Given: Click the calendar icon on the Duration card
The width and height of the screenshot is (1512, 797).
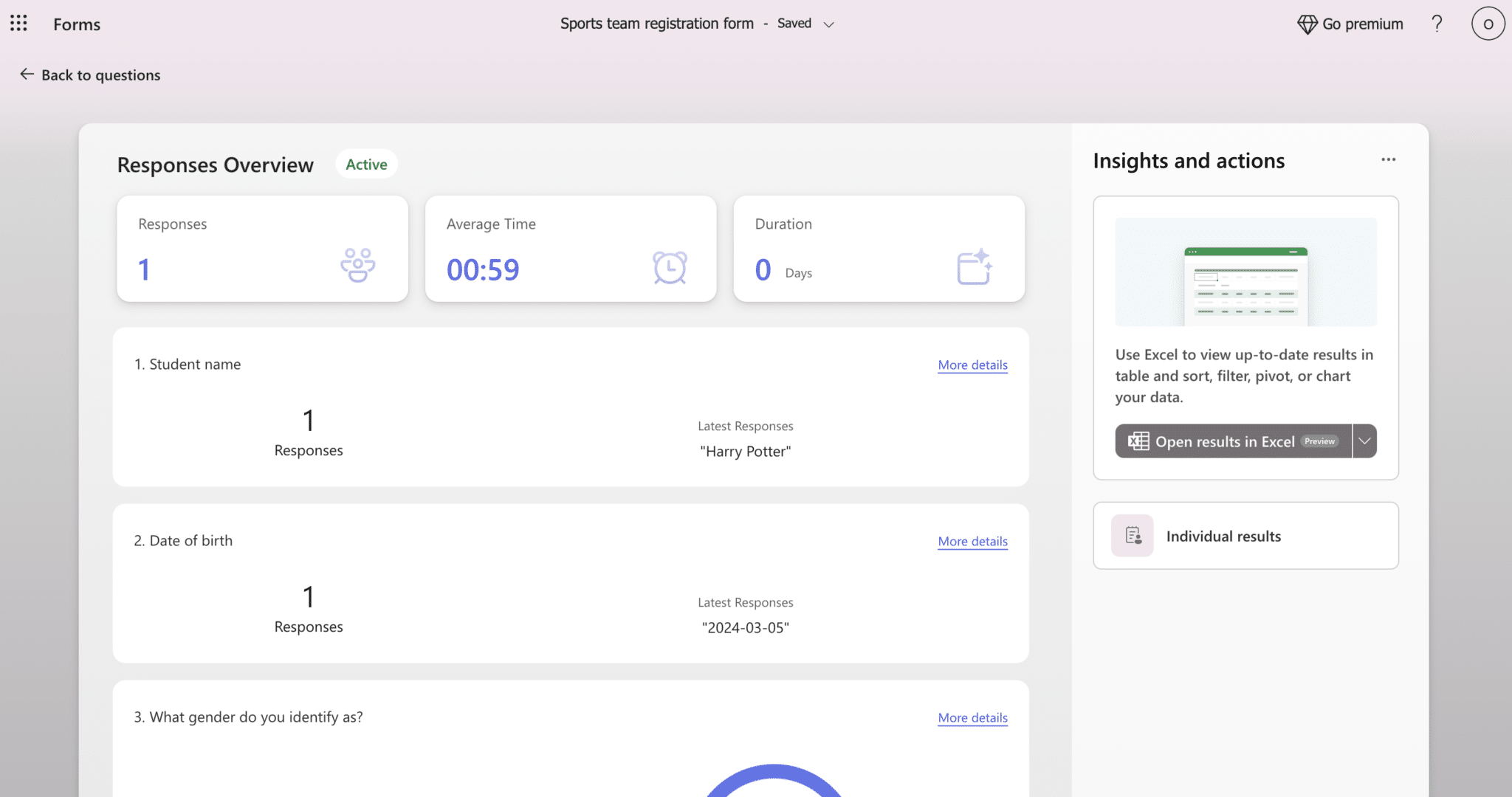Looking at the screenshot, I should pos(975,267).
